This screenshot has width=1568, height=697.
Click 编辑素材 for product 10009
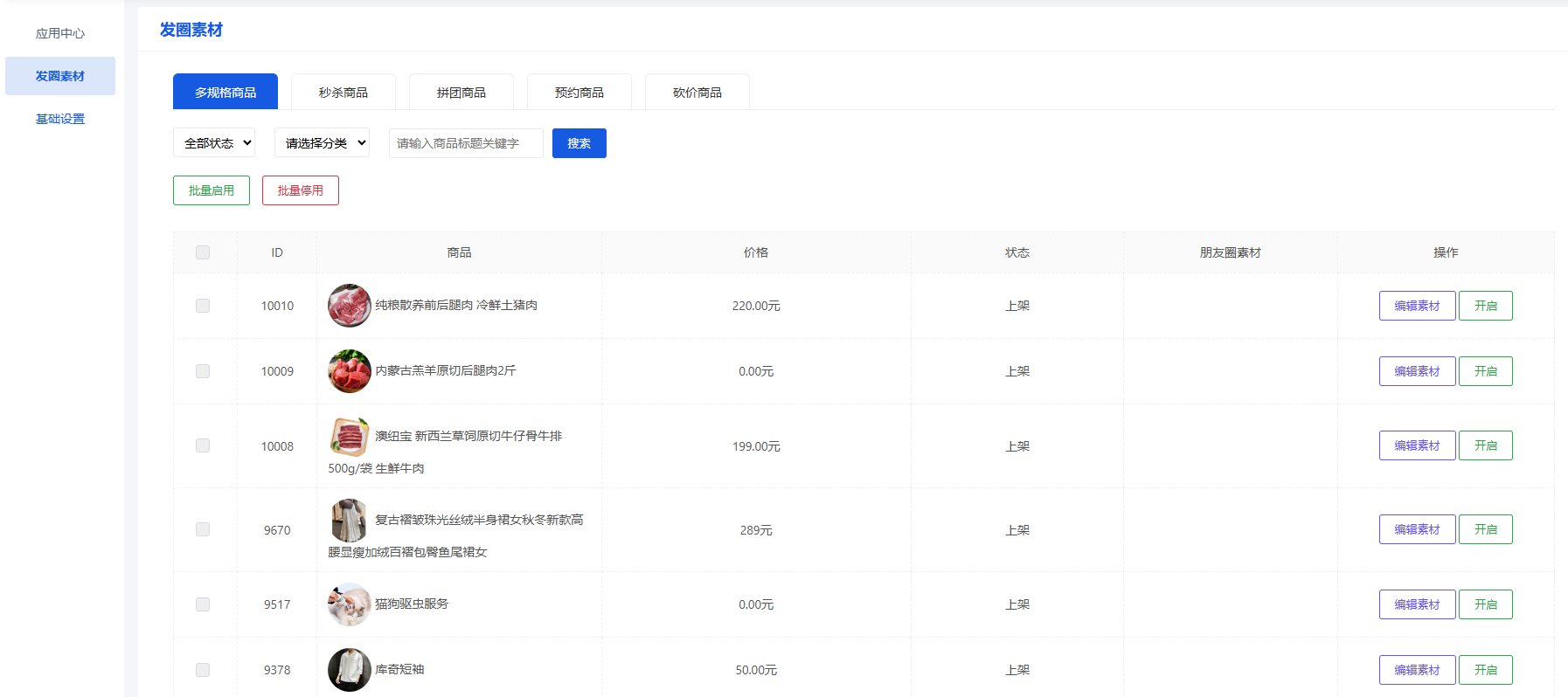1417,371
